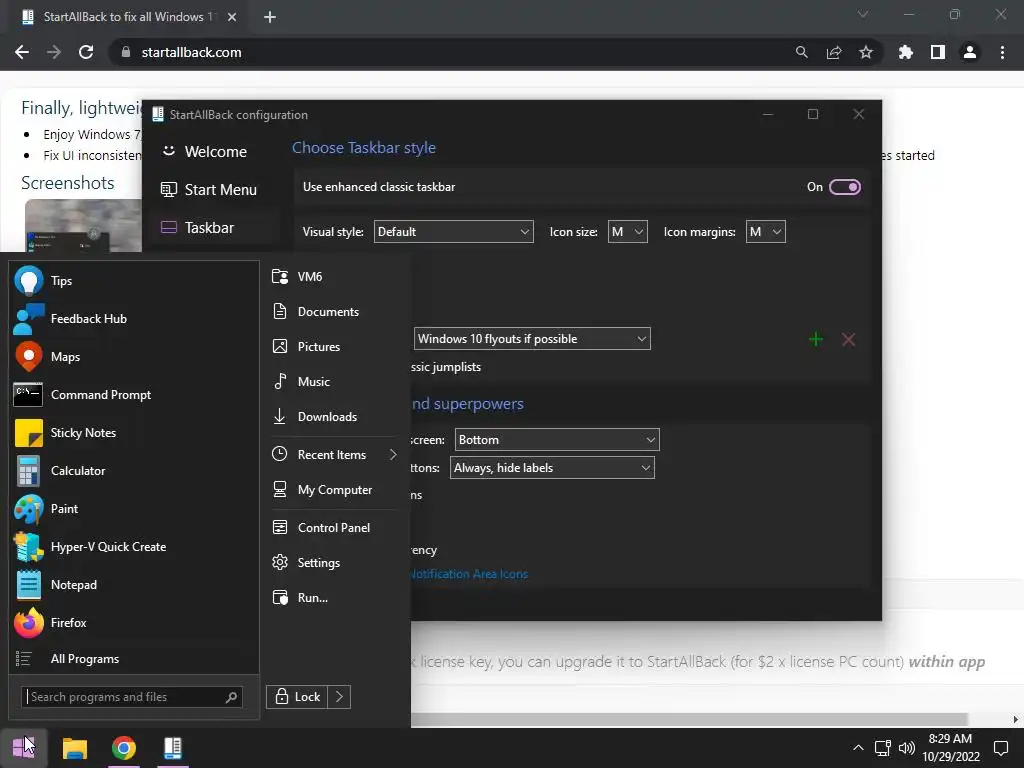Click the Lock button
1024x768 pixels.
coord(297,697)
